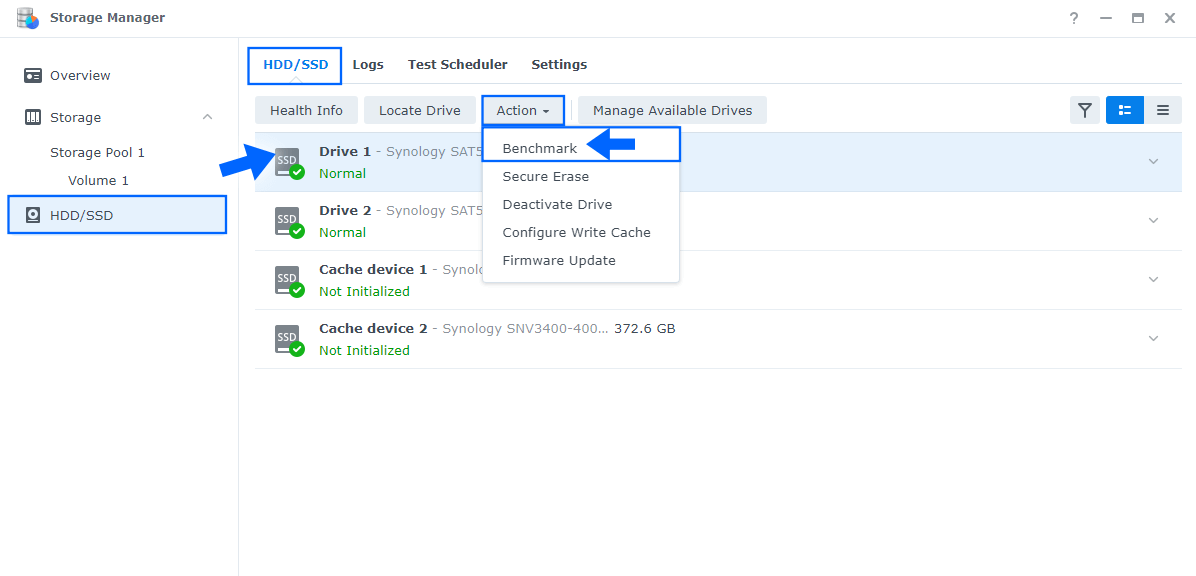Select the Drive 2 name text

[x=345, y=211]
